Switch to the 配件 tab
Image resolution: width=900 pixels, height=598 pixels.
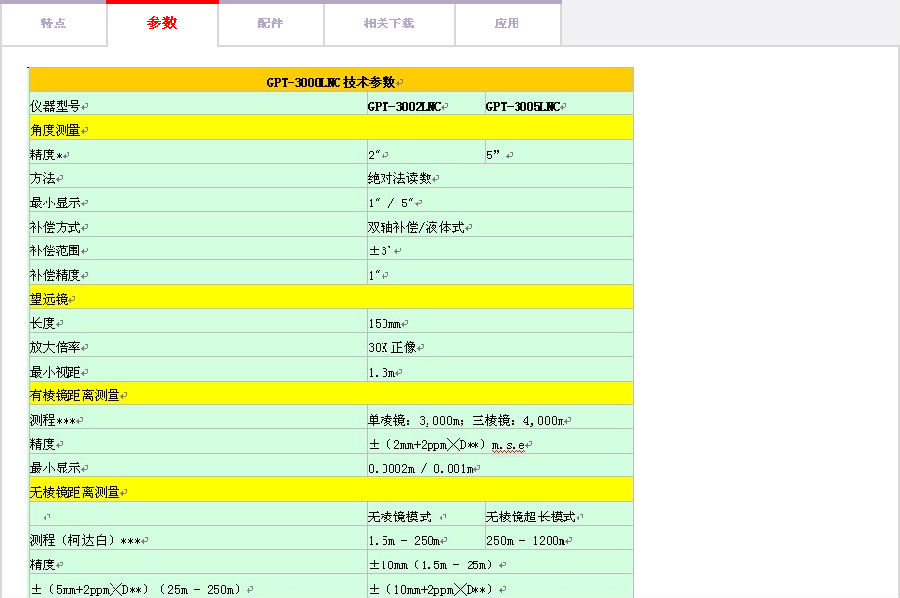(270, 23)
